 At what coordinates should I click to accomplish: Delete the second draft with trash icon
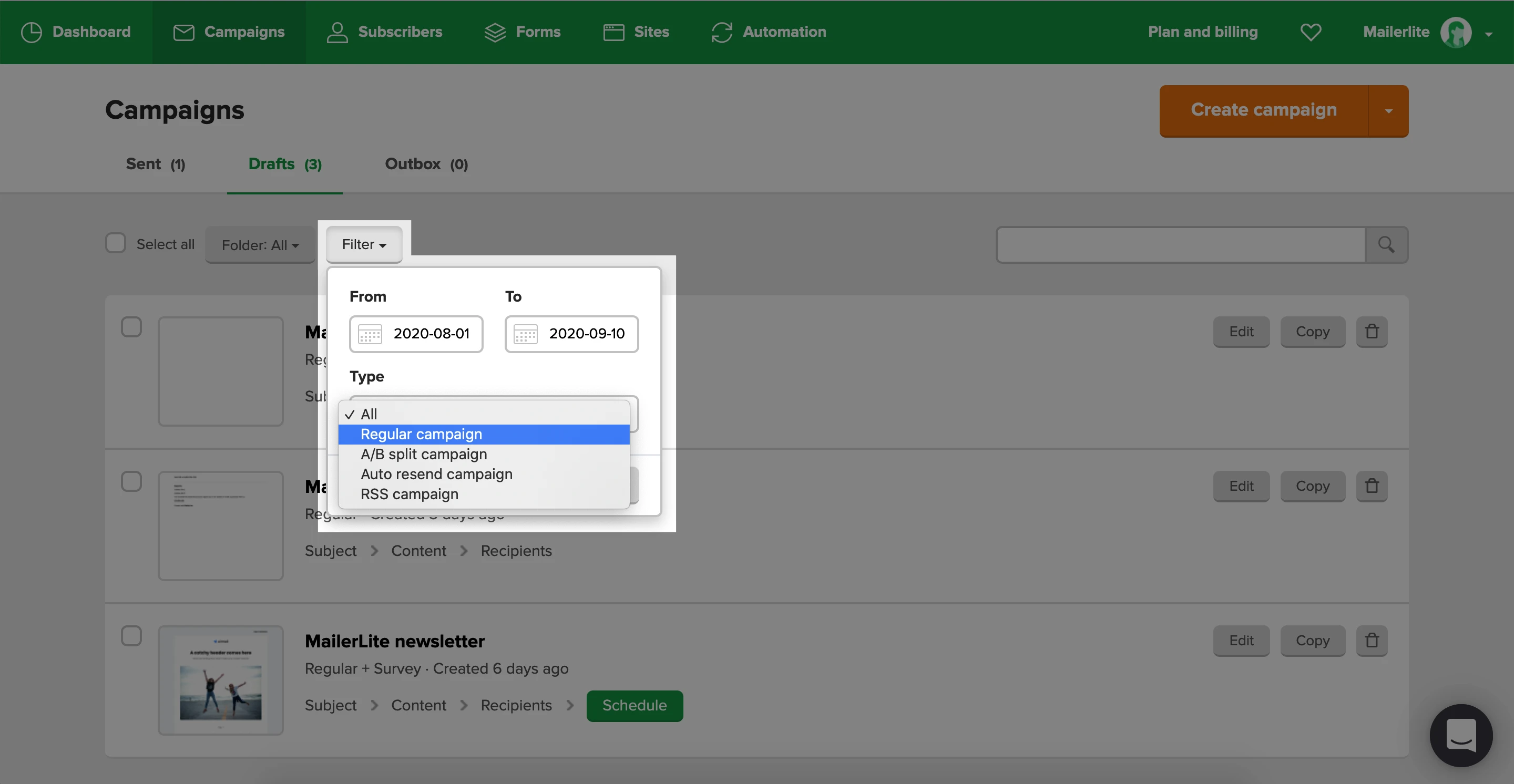tap(1372, 486)
